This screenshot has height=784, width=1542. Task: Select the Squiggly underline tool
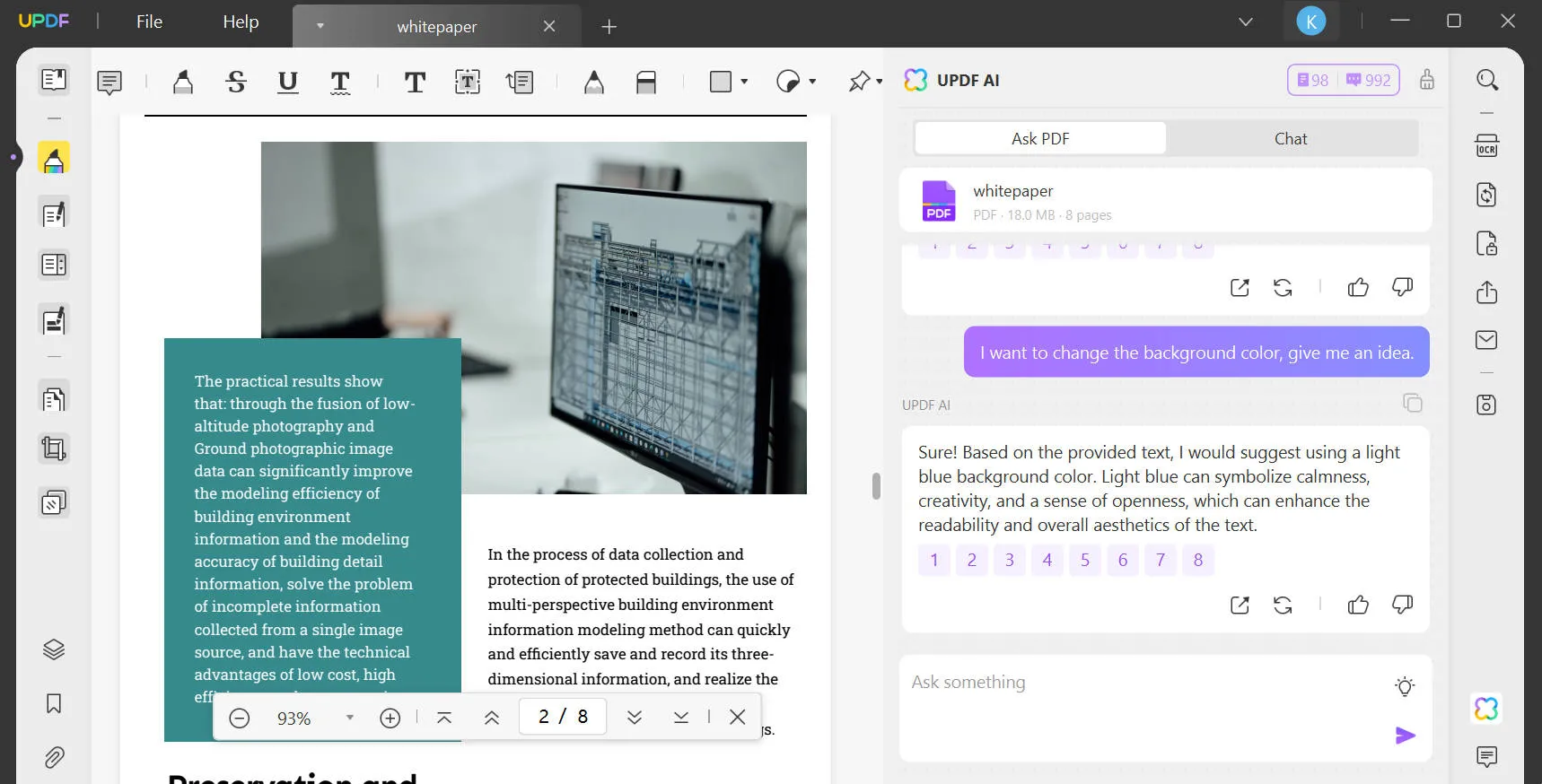click(x=340, y=83)
